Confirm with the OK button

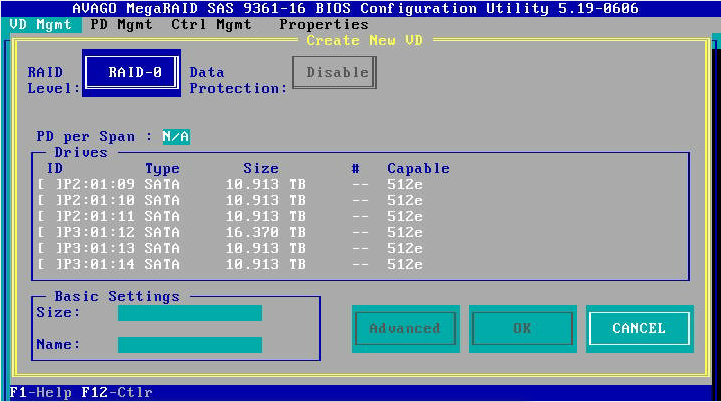[x=522, y=328]
